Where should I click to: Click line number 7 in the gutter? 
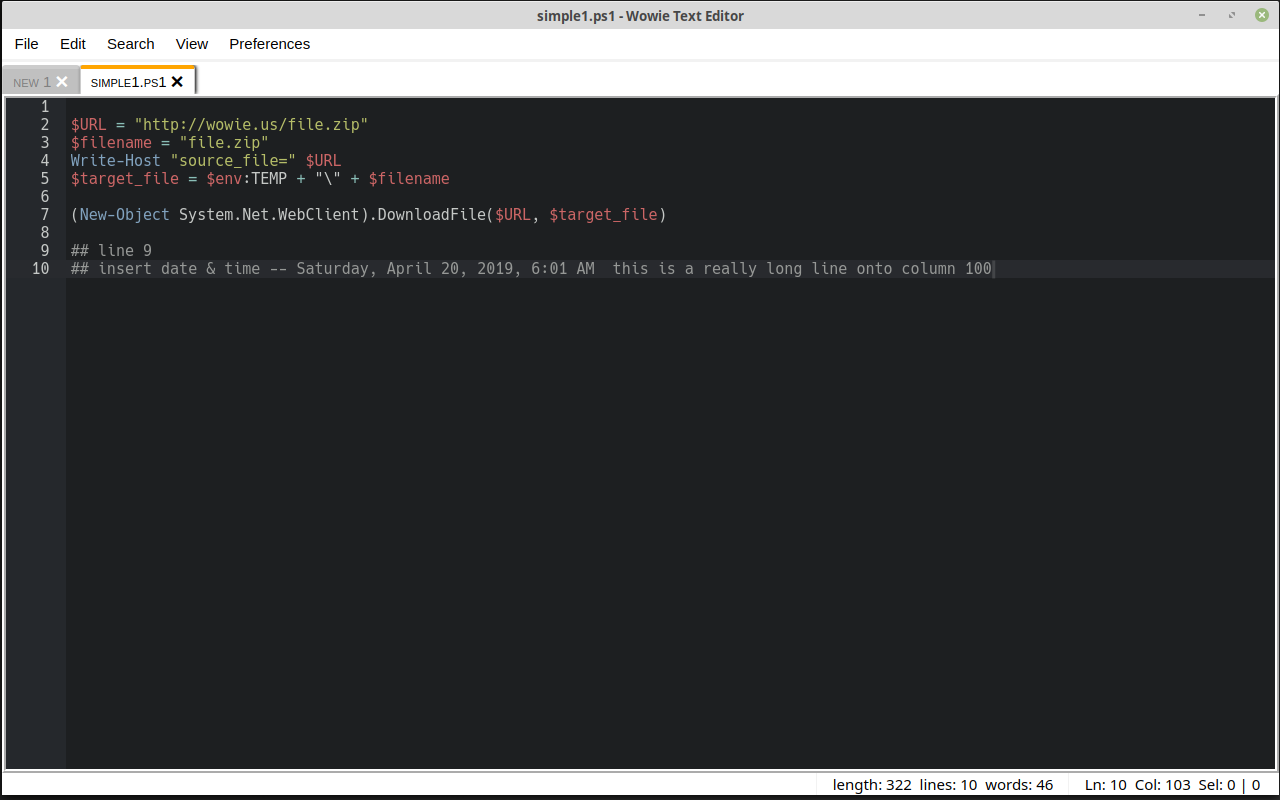tap(44, 215)
